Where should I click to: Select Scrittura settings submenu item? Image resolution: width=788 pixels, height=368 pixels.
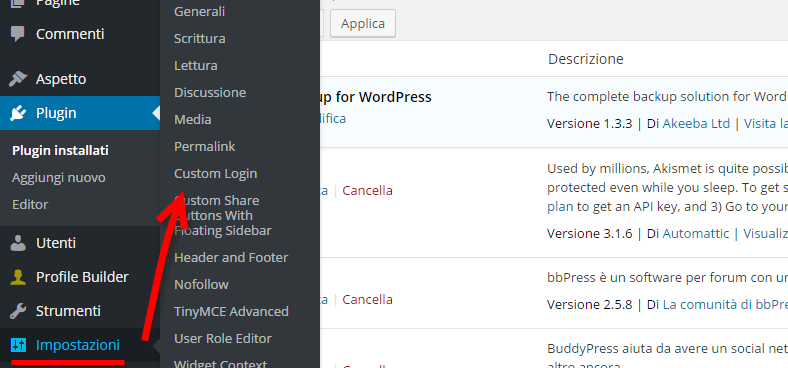[x=200, y=39]
